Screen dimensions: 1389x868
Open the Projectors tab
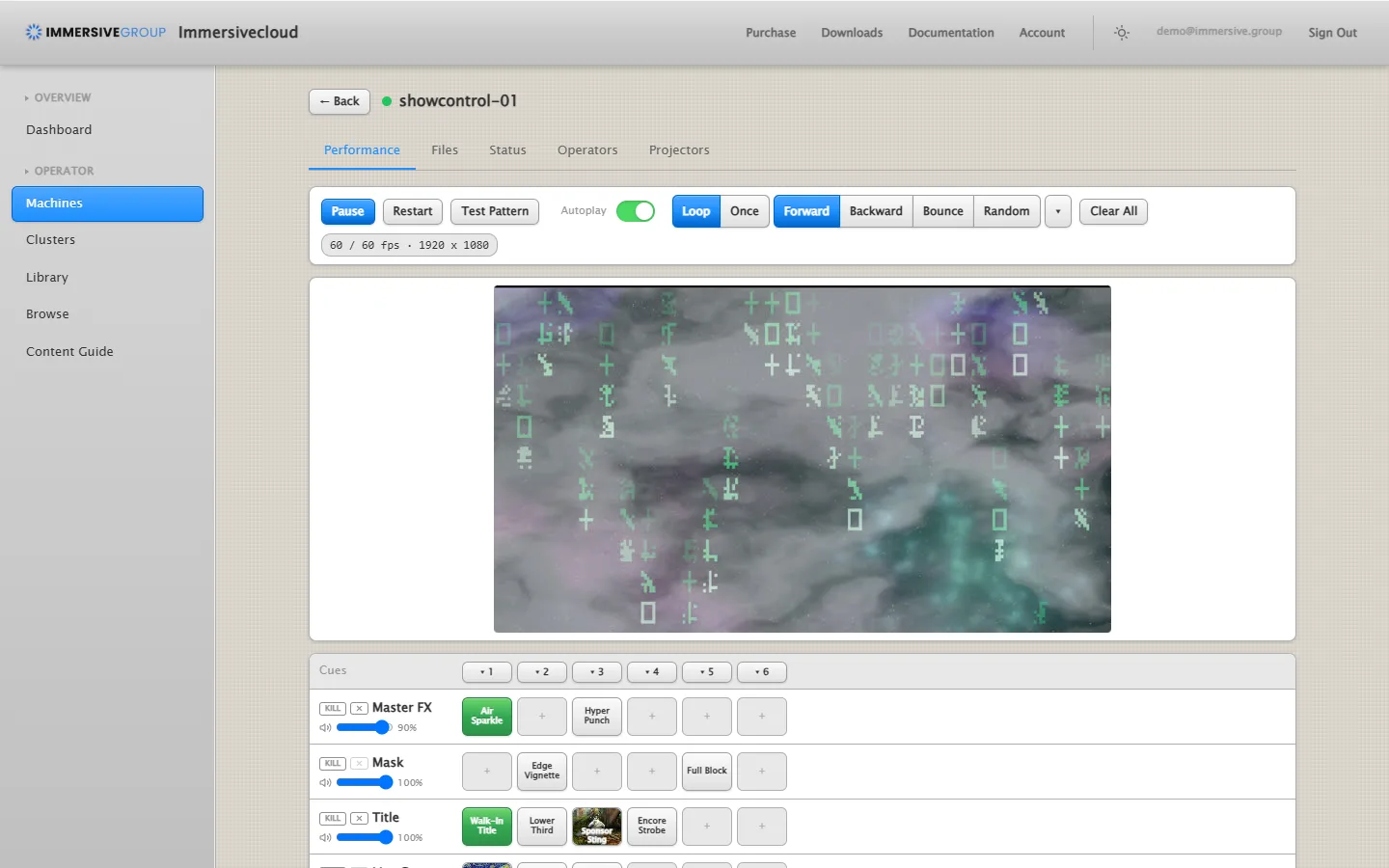tap(679, 150)
